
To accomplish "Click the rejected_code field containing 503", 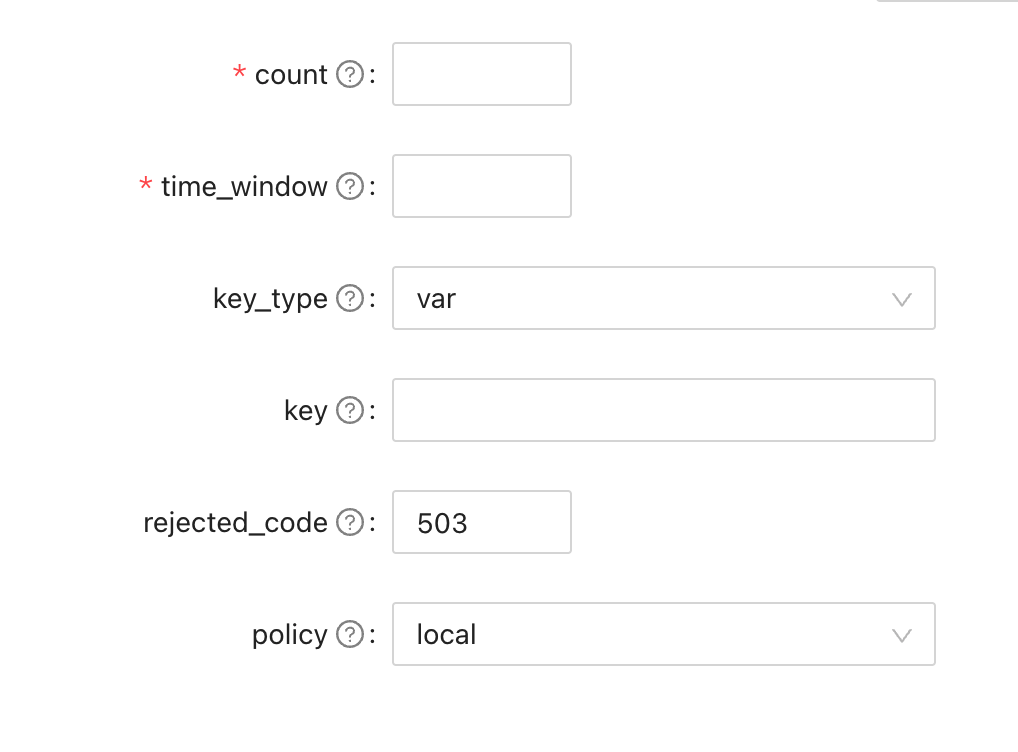I will point(481,522).
